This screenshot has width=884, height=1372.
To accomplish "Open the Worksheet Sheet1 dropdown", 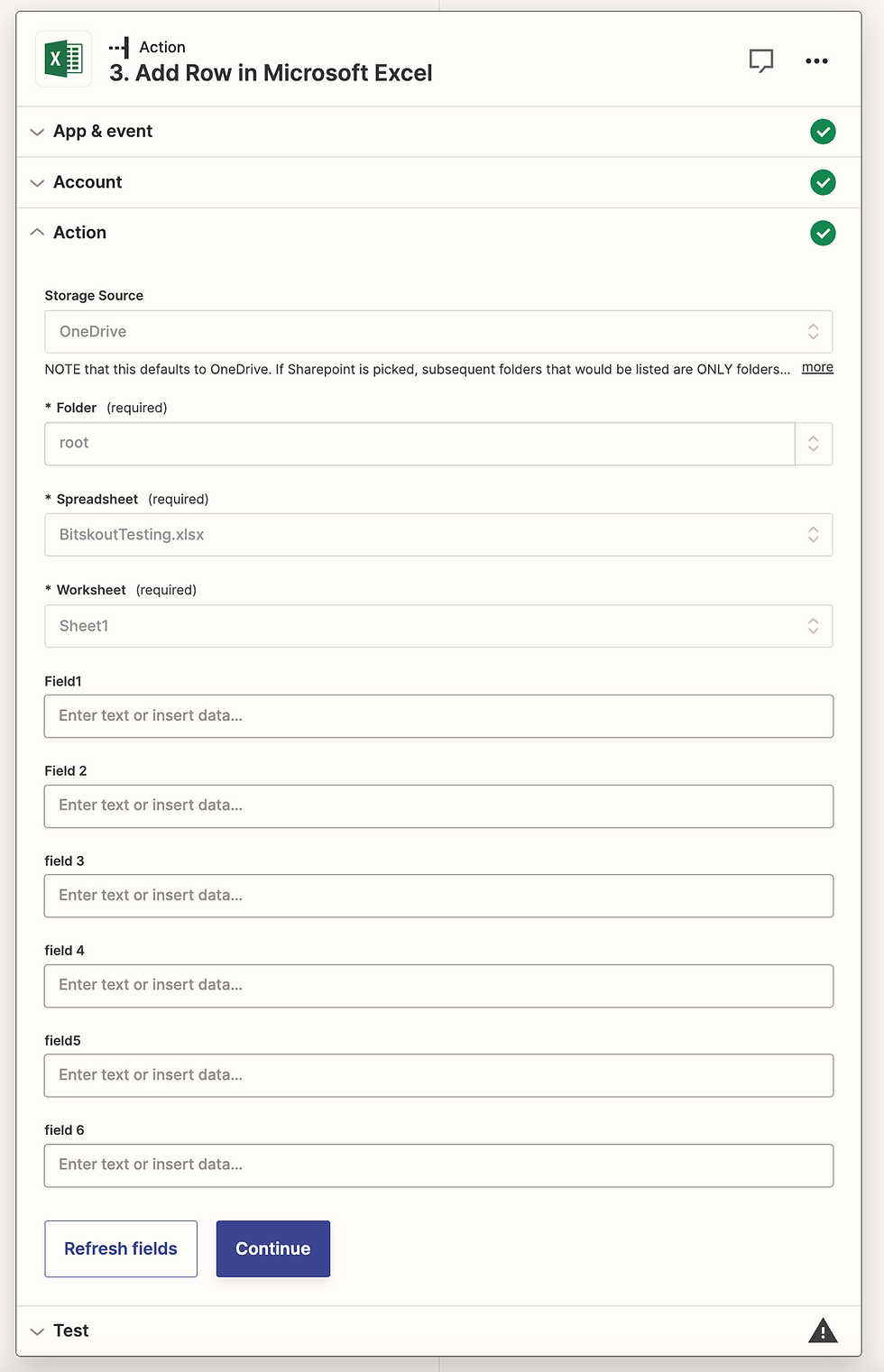I will pos(438,626).
